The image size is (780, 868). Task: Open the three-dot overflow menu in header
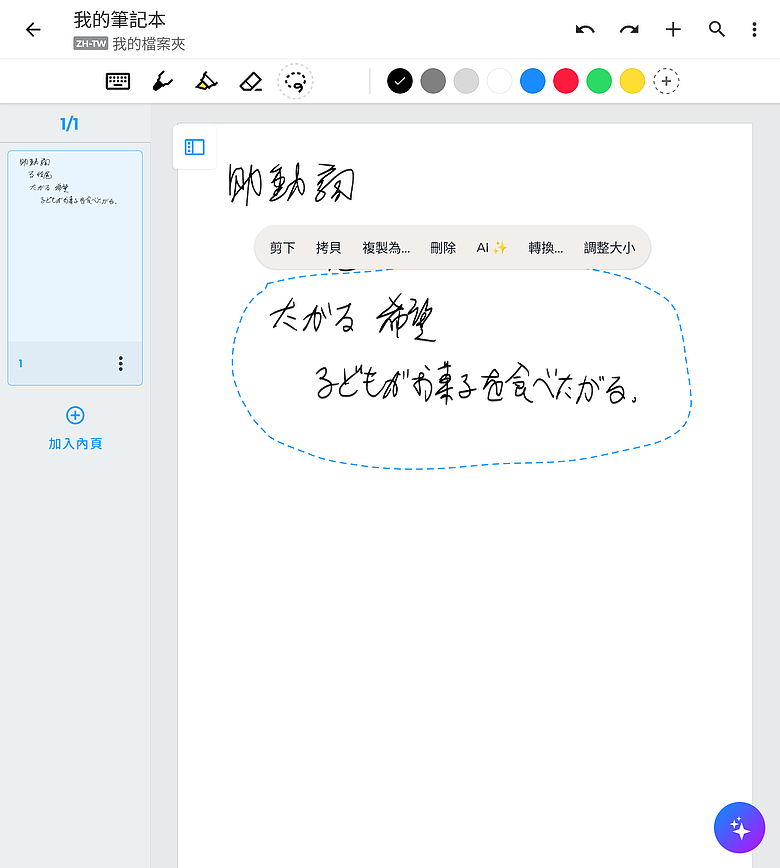(x=754, y=29)
